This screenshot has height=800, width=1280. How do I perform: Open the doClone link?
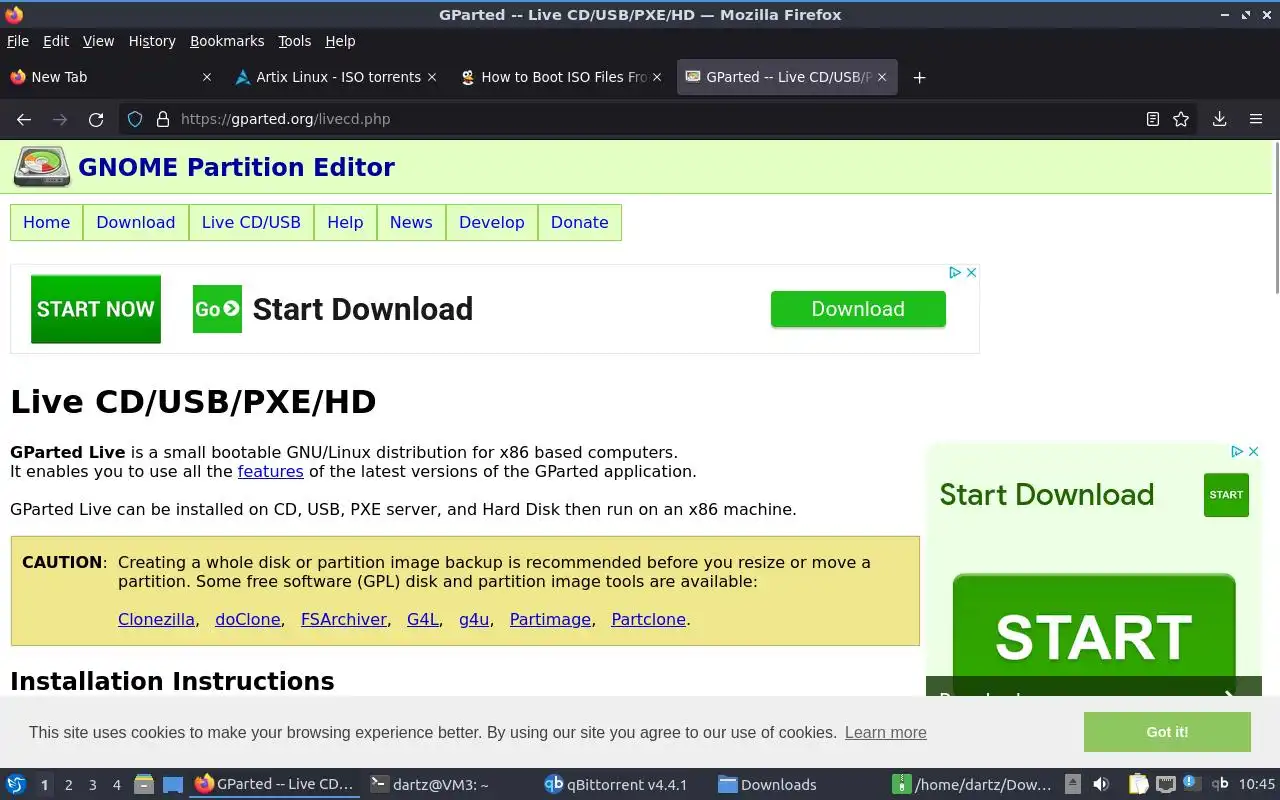pyautogui.click(x=248, y=619)
